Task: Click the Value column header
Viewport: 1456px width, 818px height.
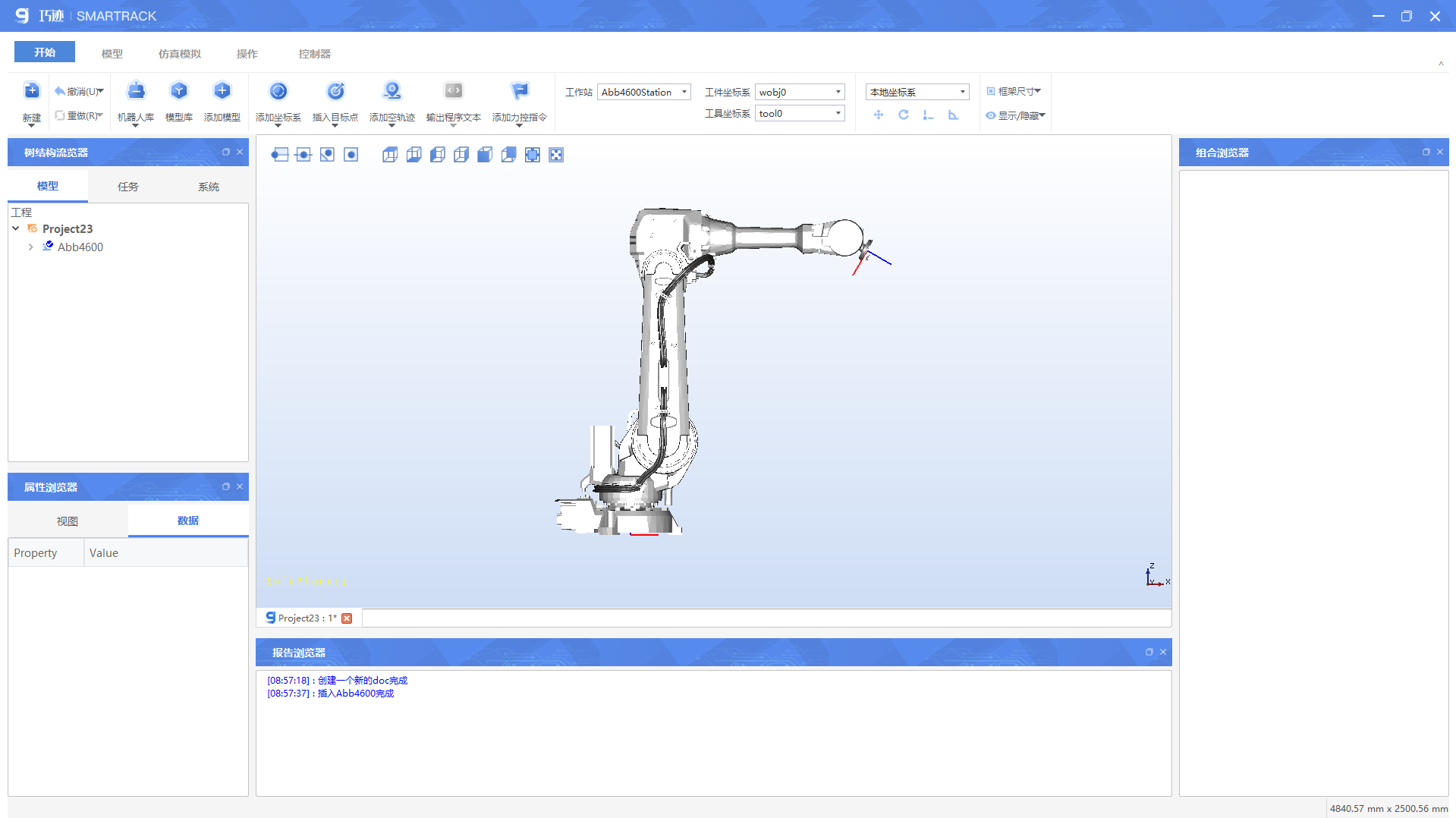Action: point(166,553)
